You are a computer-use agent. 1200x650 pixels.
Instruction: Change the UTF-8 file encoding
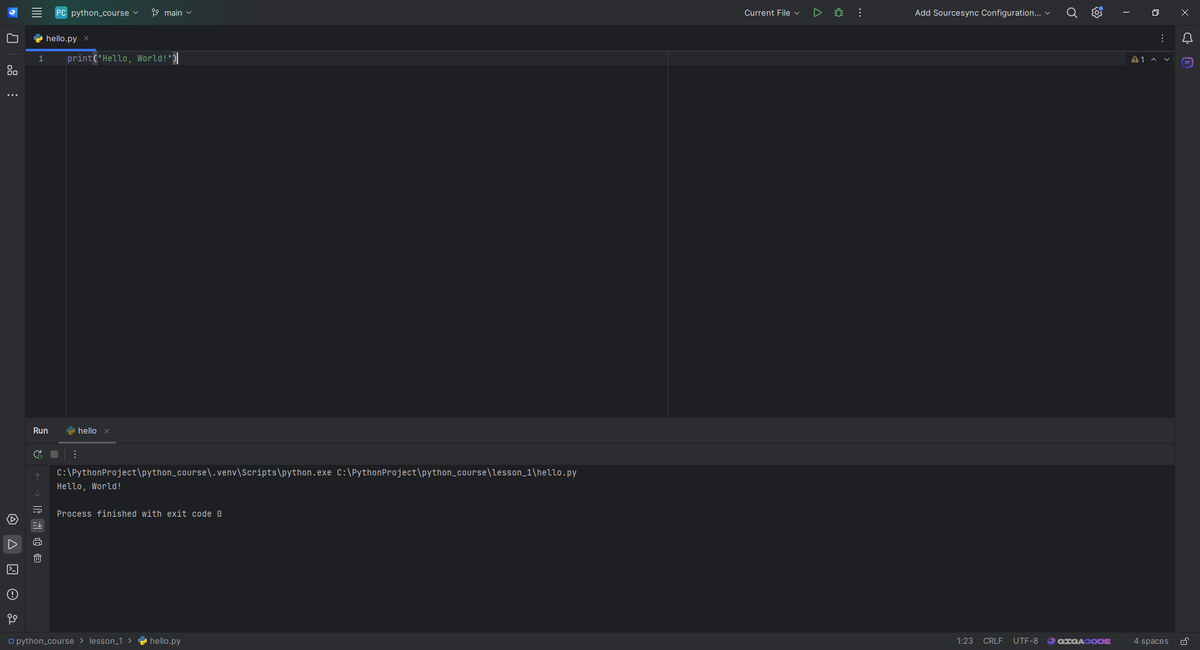point(1026,641)
